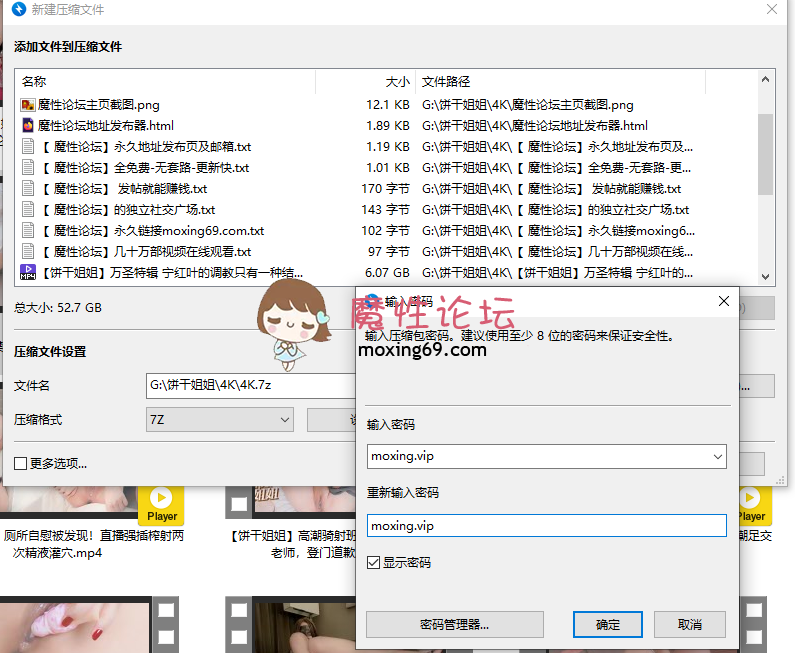The width and height of the screenshot is (795, 653).
Task: Select the 【饼干姐姐】万圣特辑 video row
Action: pyautogui.click(x=388, y=273)
